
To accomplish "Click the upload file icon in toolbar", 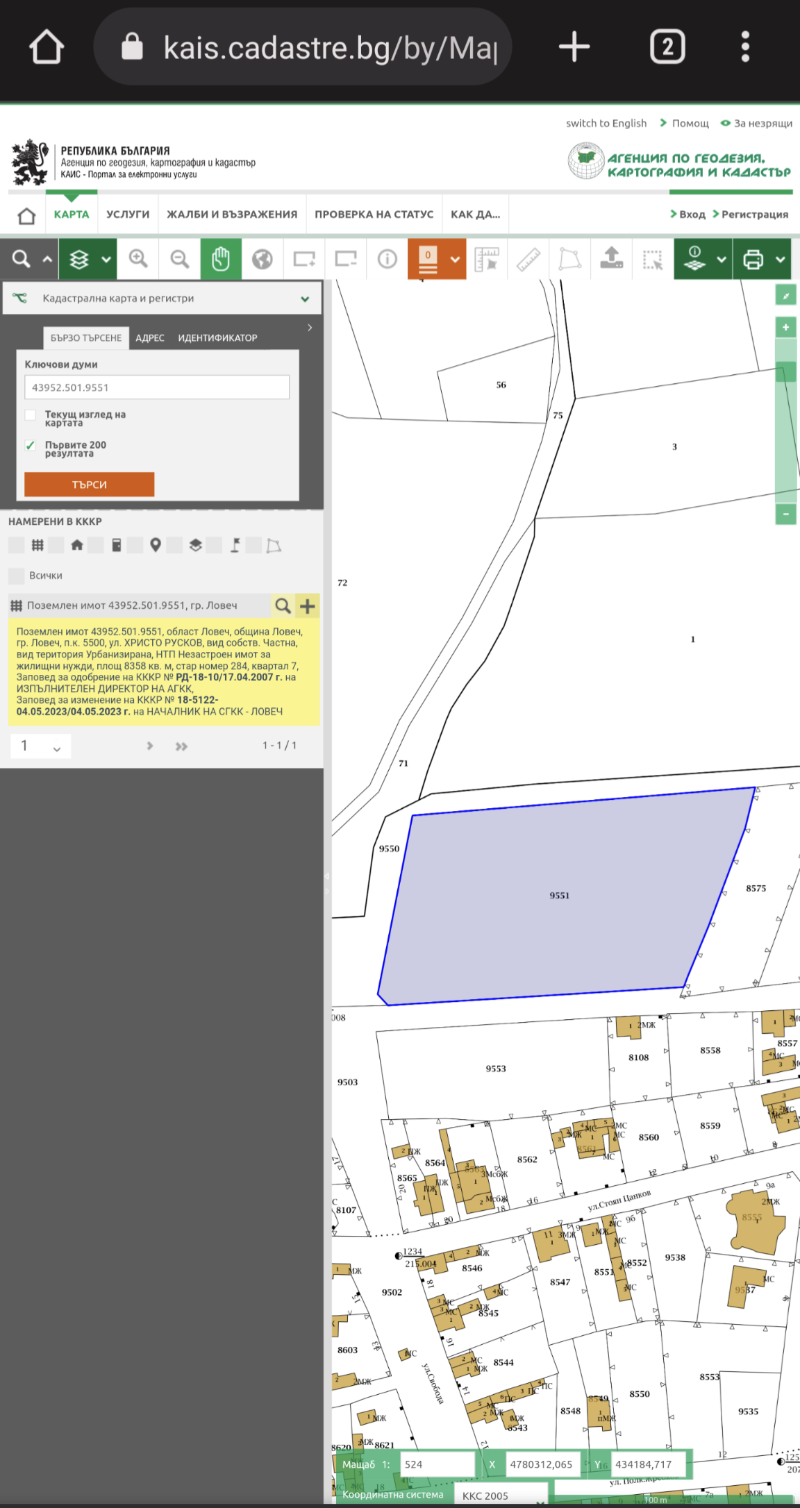I will [x=611, y=259].
